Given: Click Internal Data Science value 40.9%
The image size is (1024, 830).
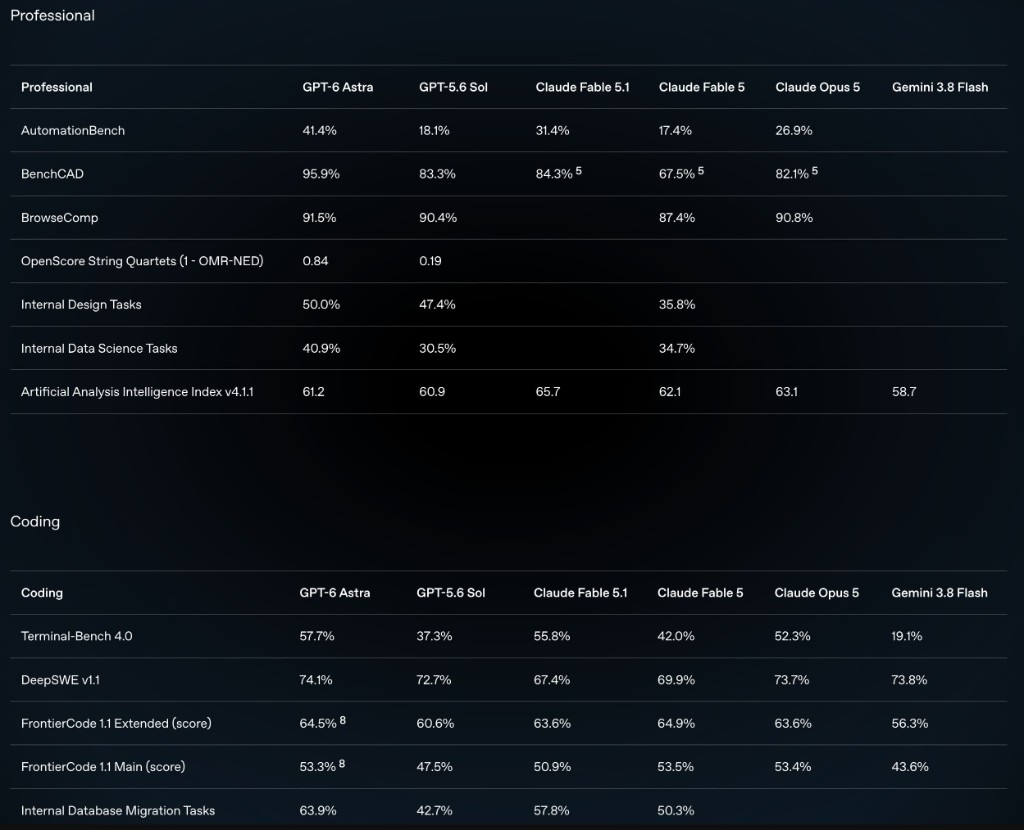Looking at the screenshot, I should 321,349.
